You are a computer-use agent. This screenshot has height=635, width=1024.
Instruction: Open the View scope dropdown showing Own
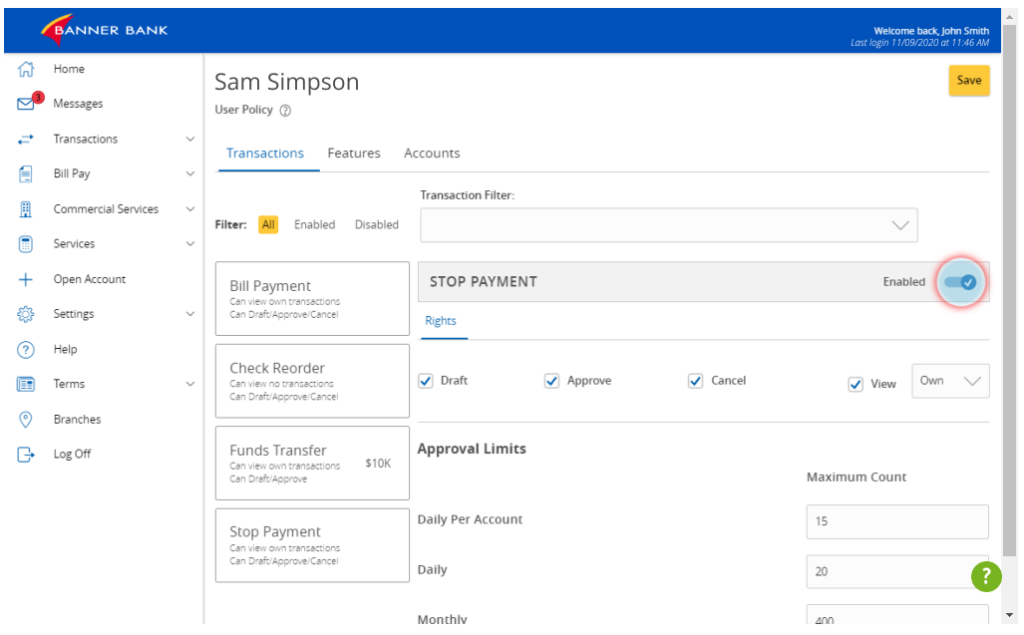(x=949, y=380)
